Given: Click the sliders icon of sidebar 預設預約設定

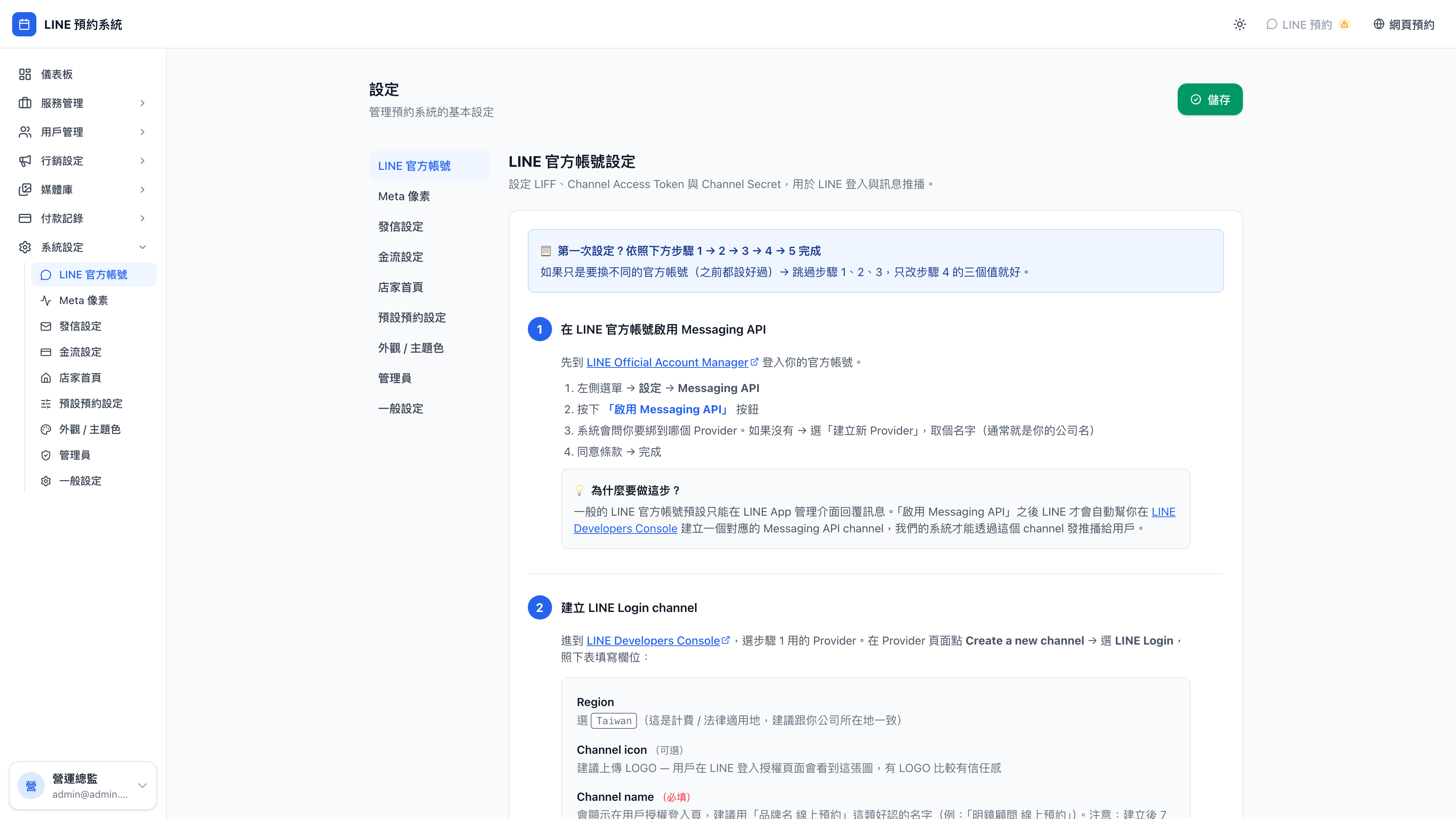Looking at the screenshot, I should tap(46, 403).
